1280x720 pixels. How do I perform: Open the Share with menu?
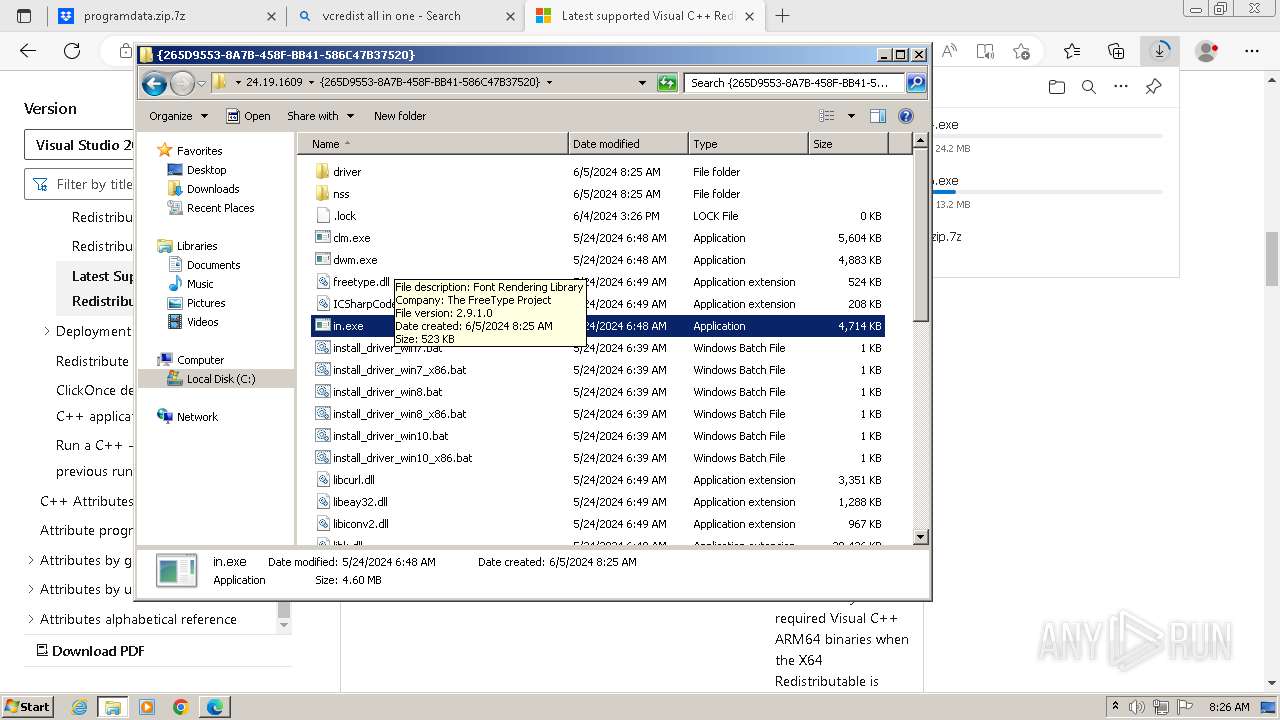(x=320, y=116)
